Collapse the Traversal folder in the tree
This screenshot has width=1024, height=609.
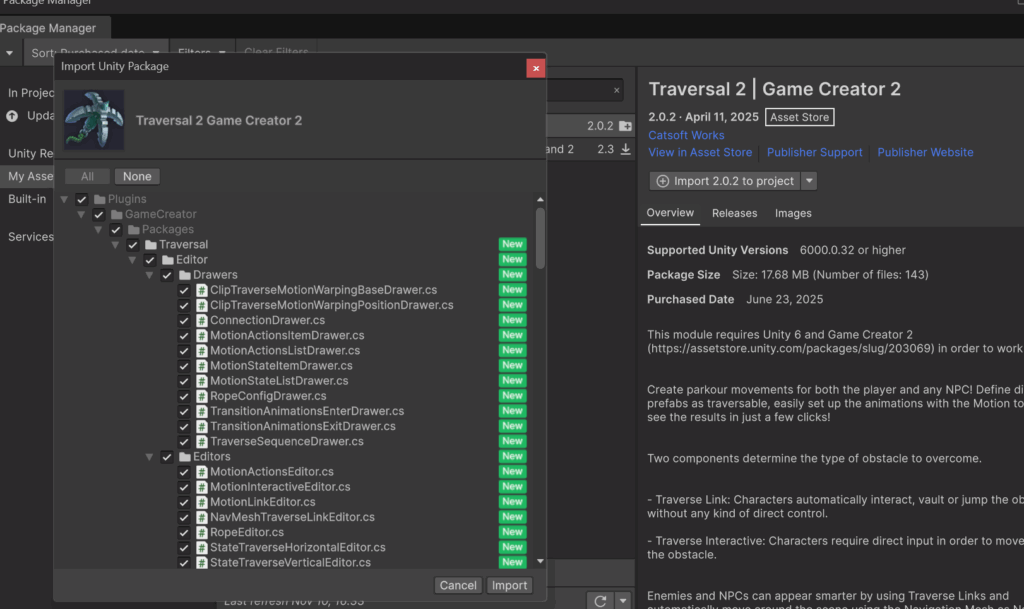coord(116,245)
